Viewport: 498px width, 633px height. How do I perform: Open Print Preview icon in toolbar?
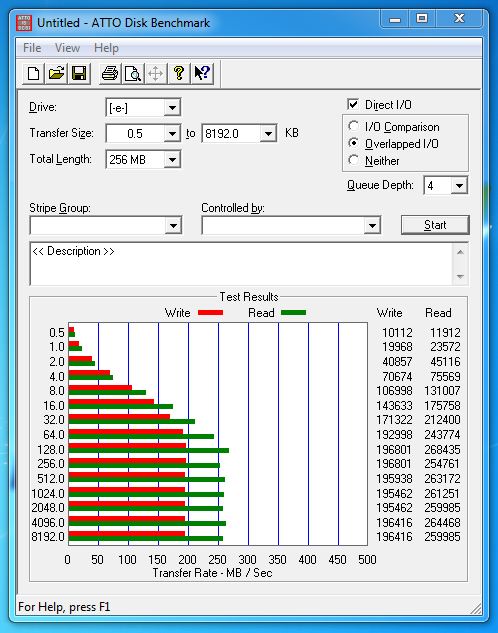[133, 73]
